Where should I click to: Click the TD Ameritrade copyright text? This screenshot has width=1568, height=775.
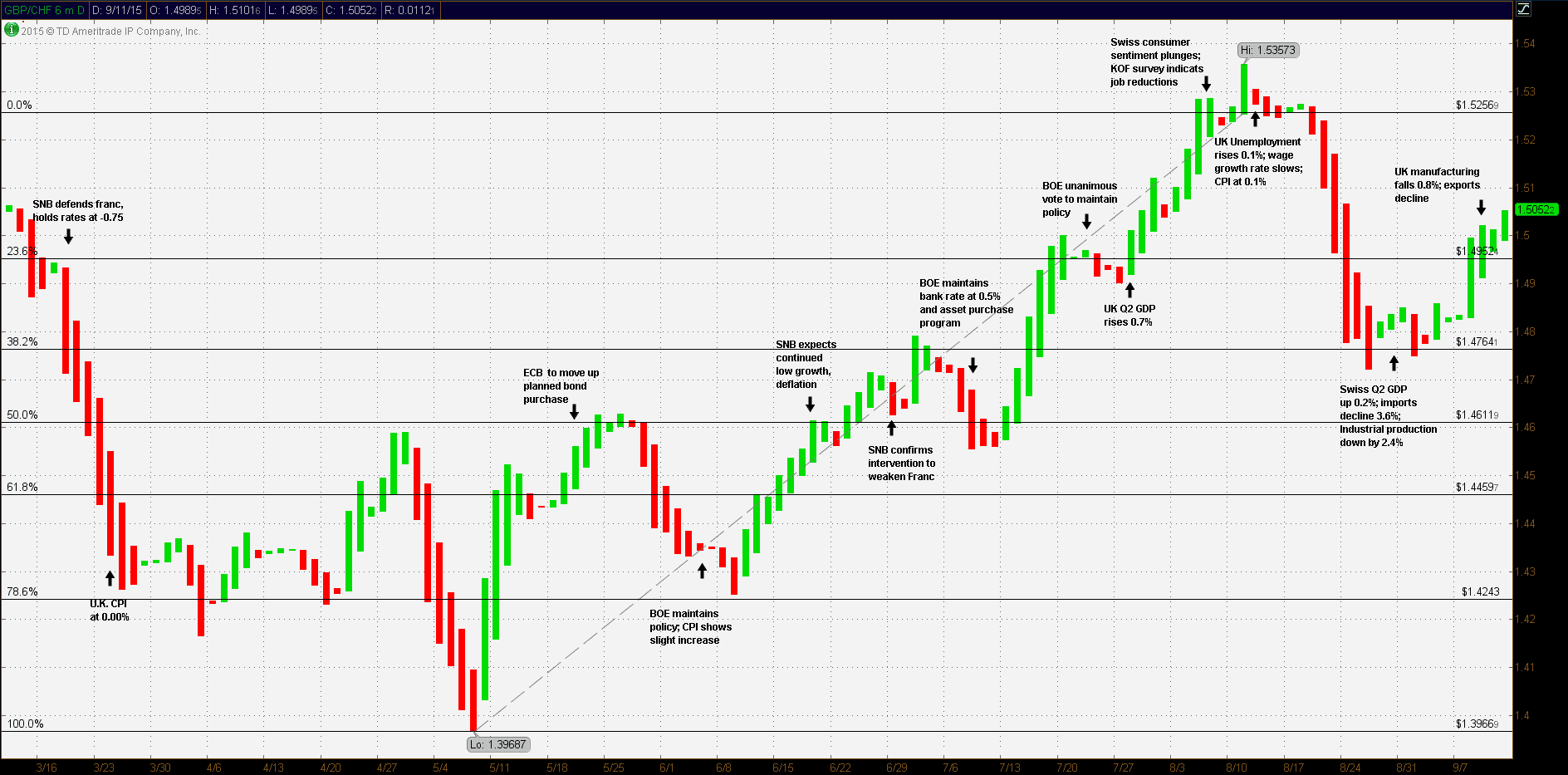coord(110,31)
